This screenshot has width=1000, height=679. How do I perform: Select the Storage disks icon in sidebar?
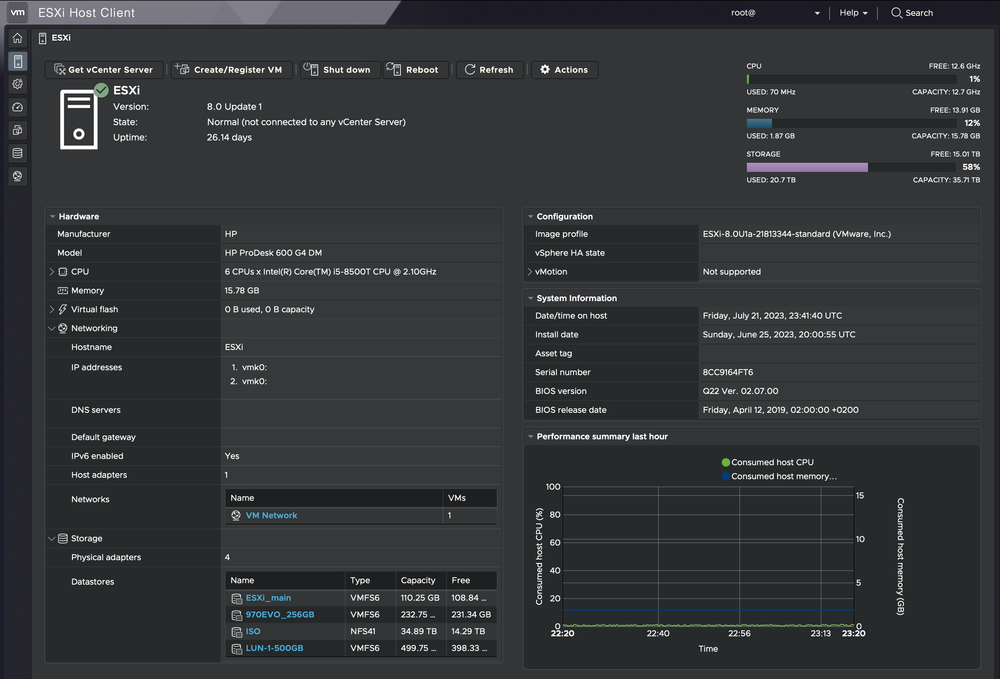[16, 152]
